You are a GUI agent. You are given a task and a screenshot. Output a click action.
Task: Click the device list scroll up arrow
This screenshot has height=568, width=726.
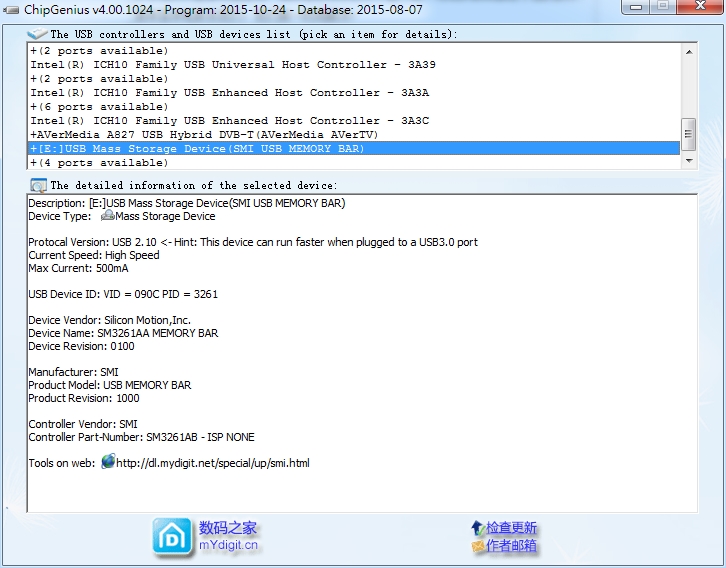pyautogui.click(x=689, y=52)
